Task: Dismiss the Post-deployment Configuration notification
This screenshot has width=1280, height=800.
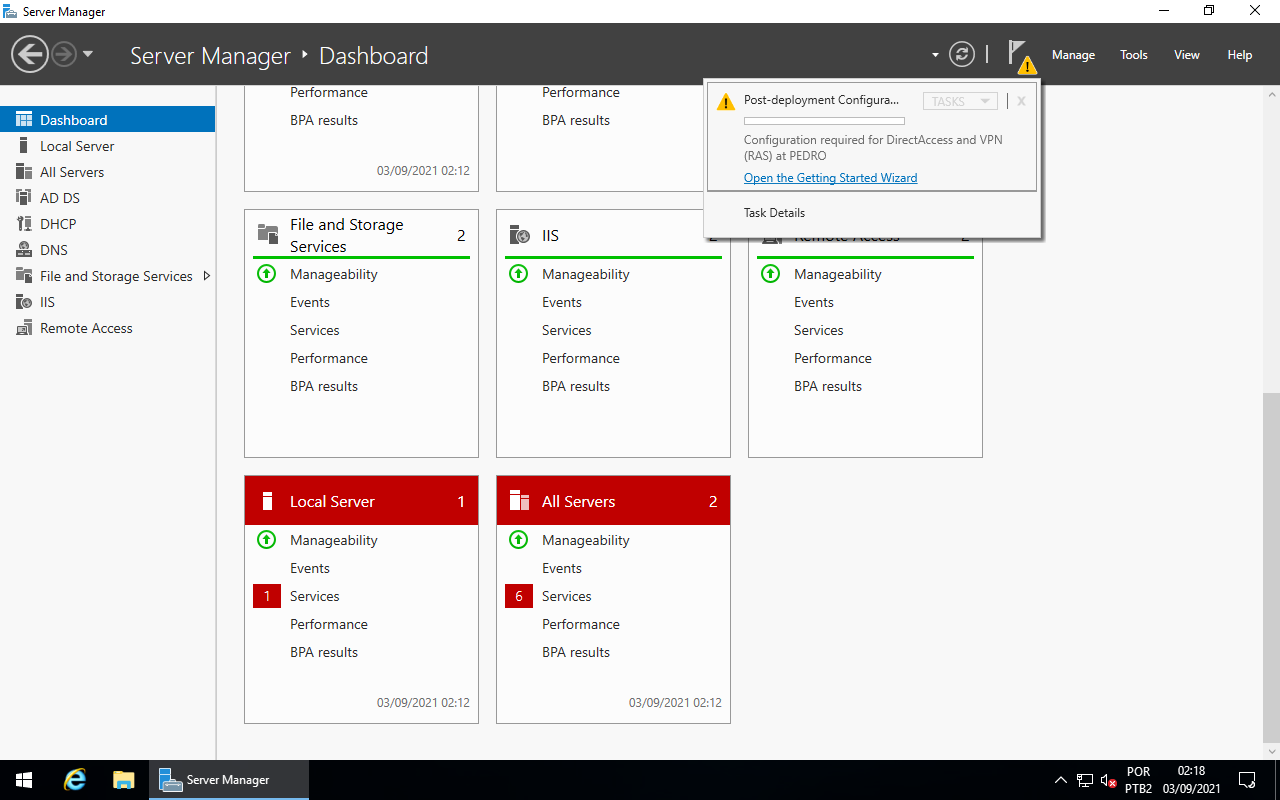Action: (x=1020, y=100)
